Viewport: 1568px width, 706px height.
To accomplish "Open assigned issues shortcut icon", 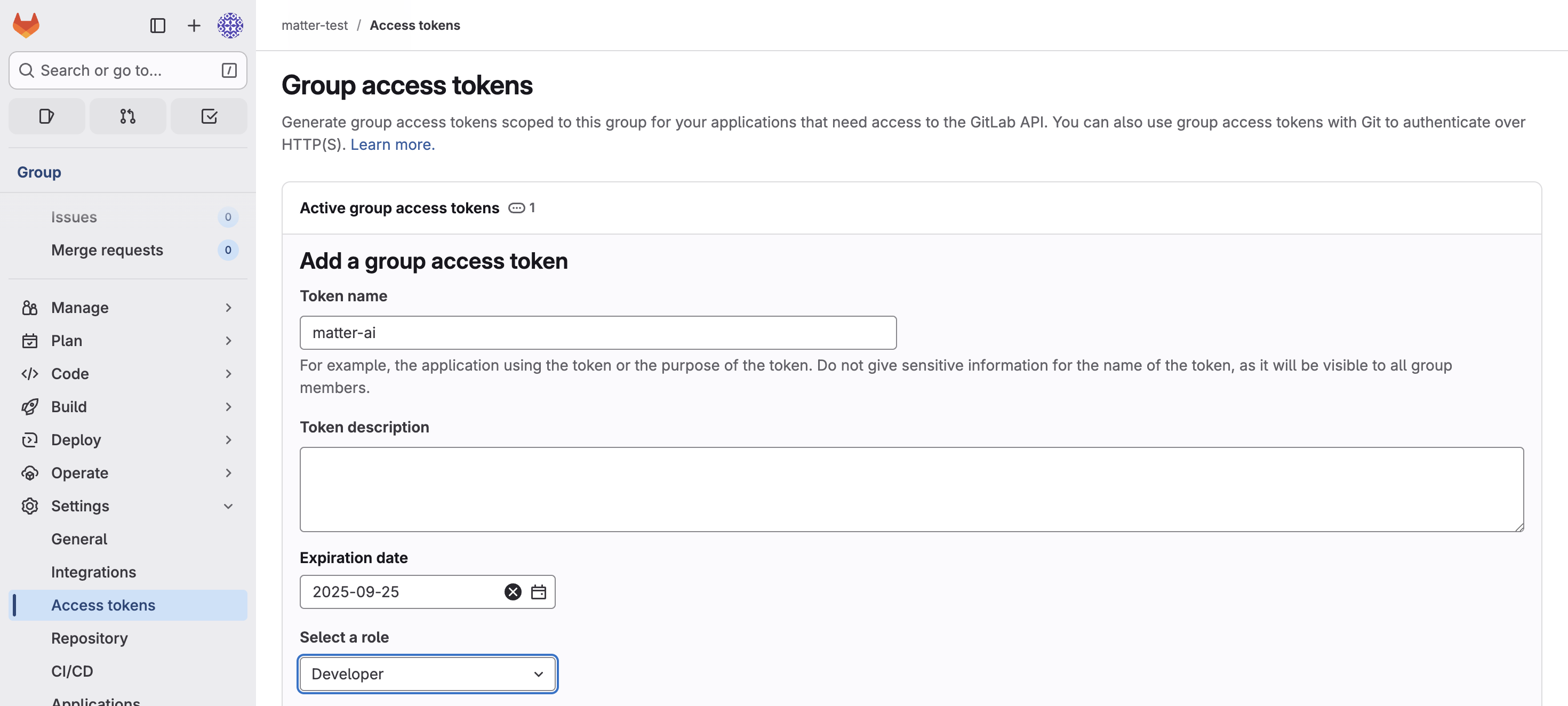I will point(47,116).
